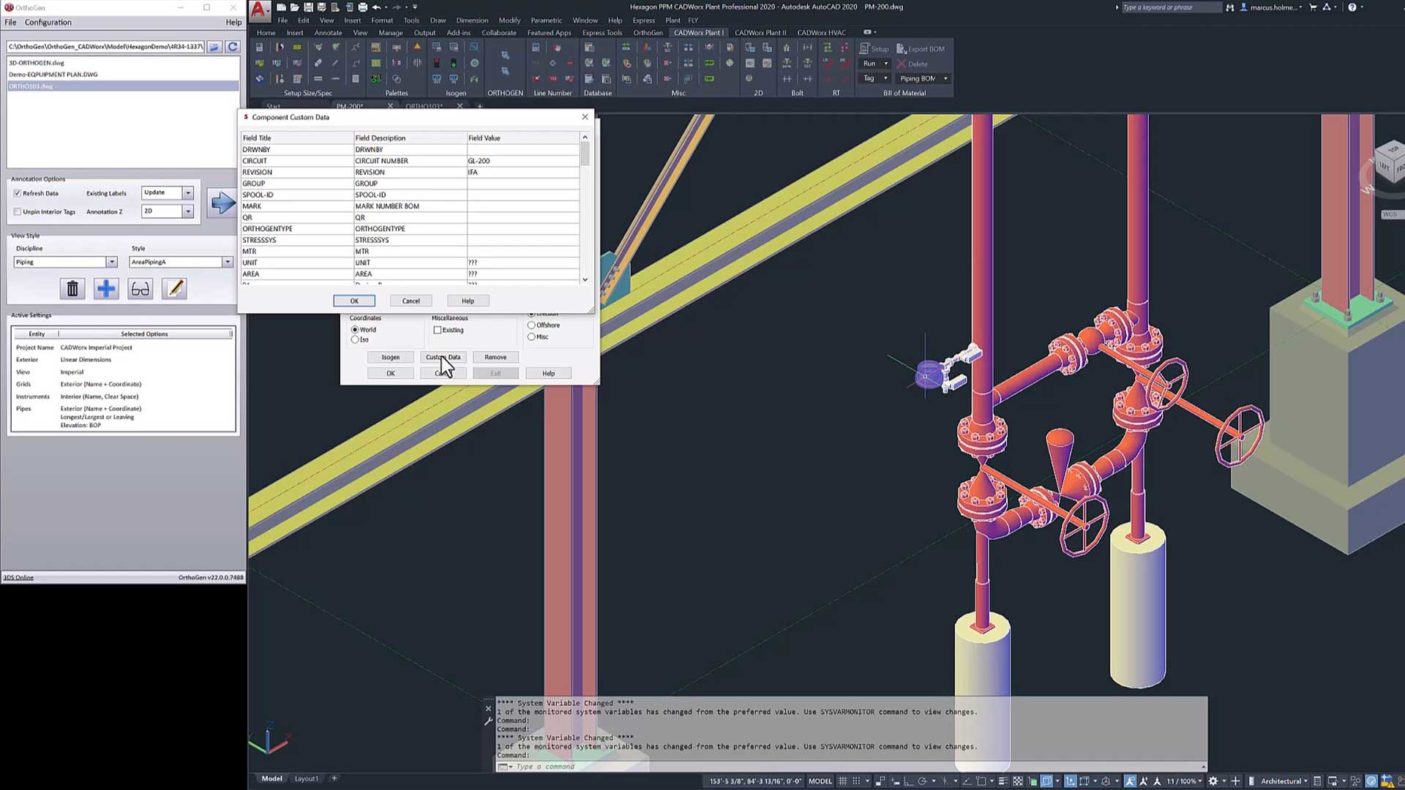Click the Plot (print) icon in quick access toolbar
Viewport: 1405px width, 790px height.
[x=363, y=7]
